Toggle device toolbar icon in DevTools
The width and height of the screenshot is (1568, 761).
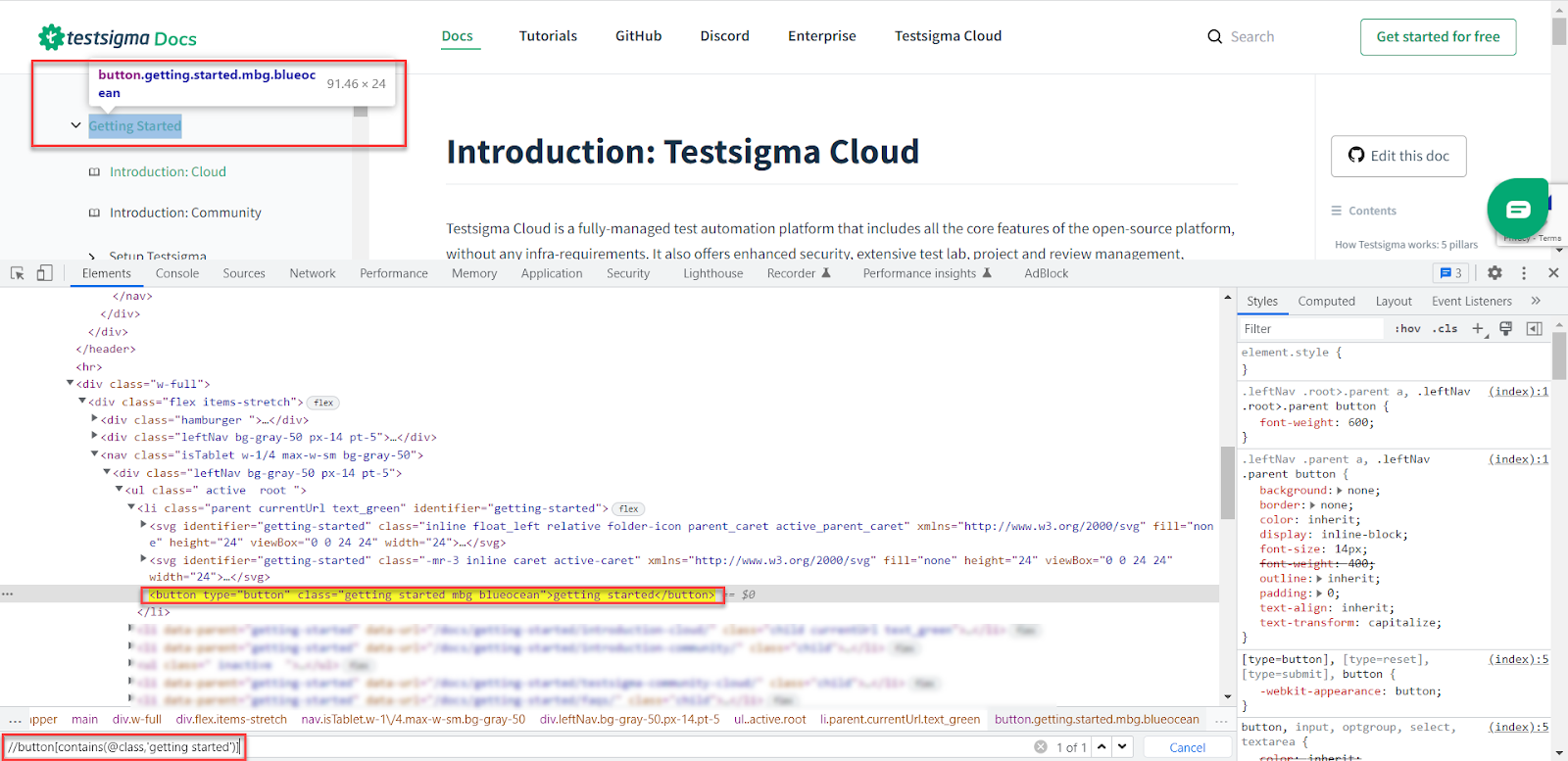(44, 273)
